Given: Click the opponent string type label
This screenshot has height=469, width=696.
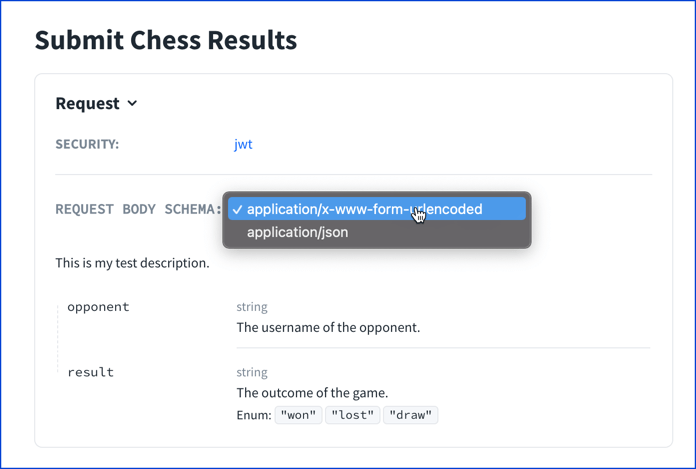Looking at the screenshot, I should point(252,307).
